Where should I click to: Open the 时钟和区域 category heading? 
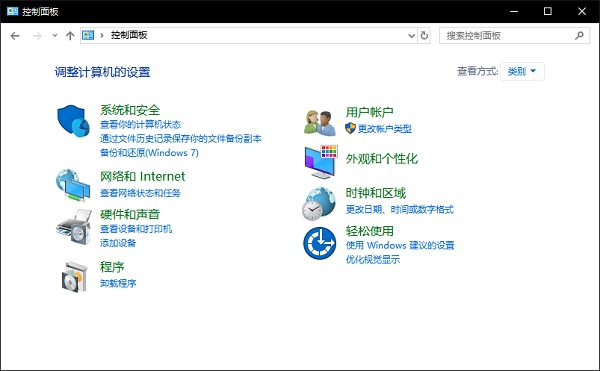click(376, 193)
